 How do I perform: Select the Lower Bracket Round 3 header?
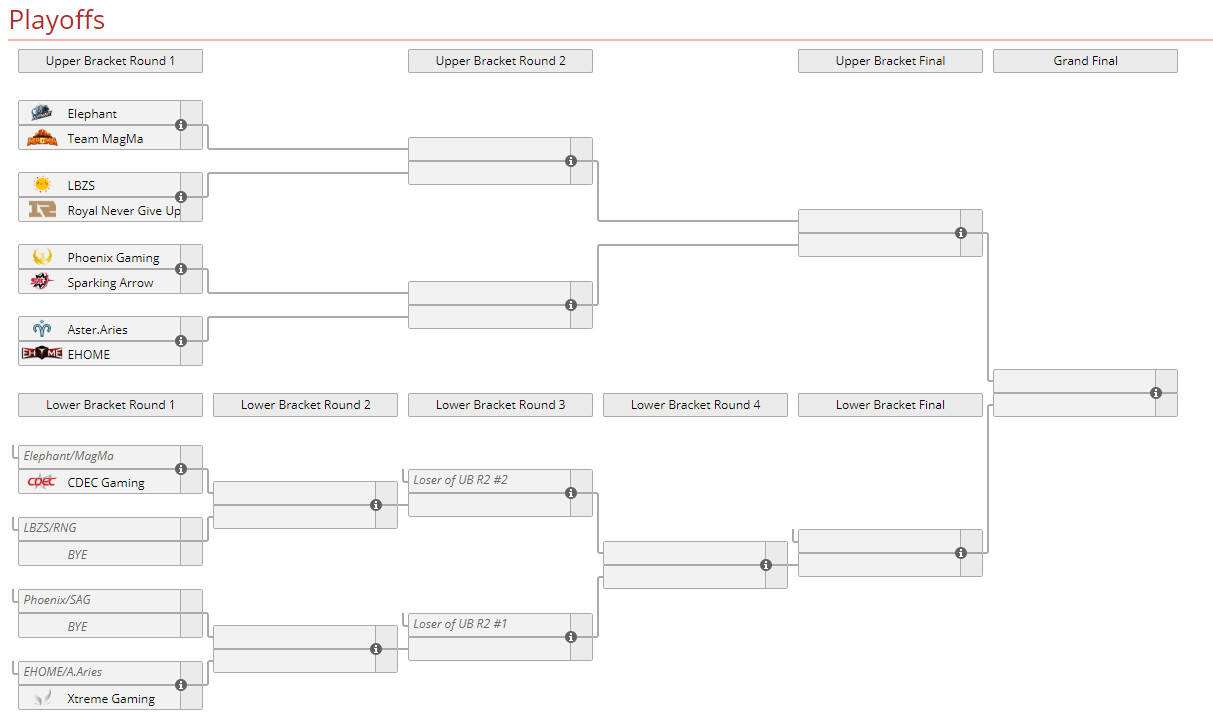[500, 405]
